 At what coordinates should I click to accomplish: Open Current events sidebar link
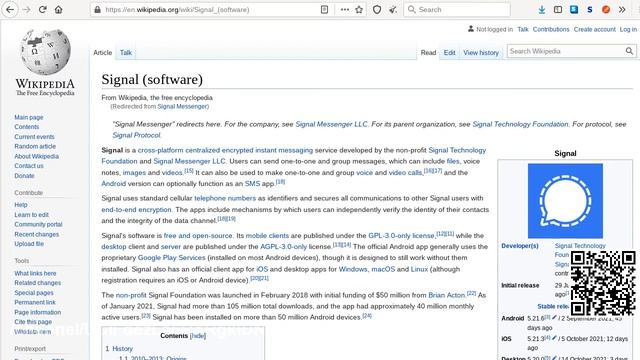[34, 137]
